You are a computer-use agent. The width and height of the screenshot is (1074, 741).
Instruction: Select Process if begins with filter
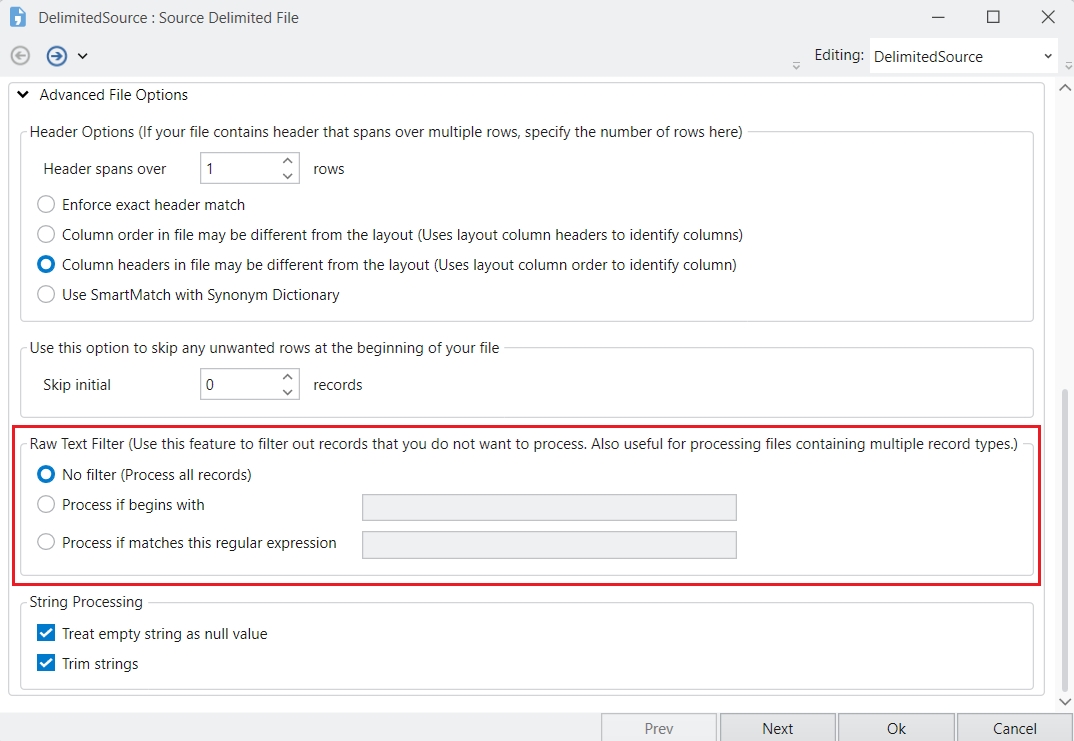click(46, 505)
